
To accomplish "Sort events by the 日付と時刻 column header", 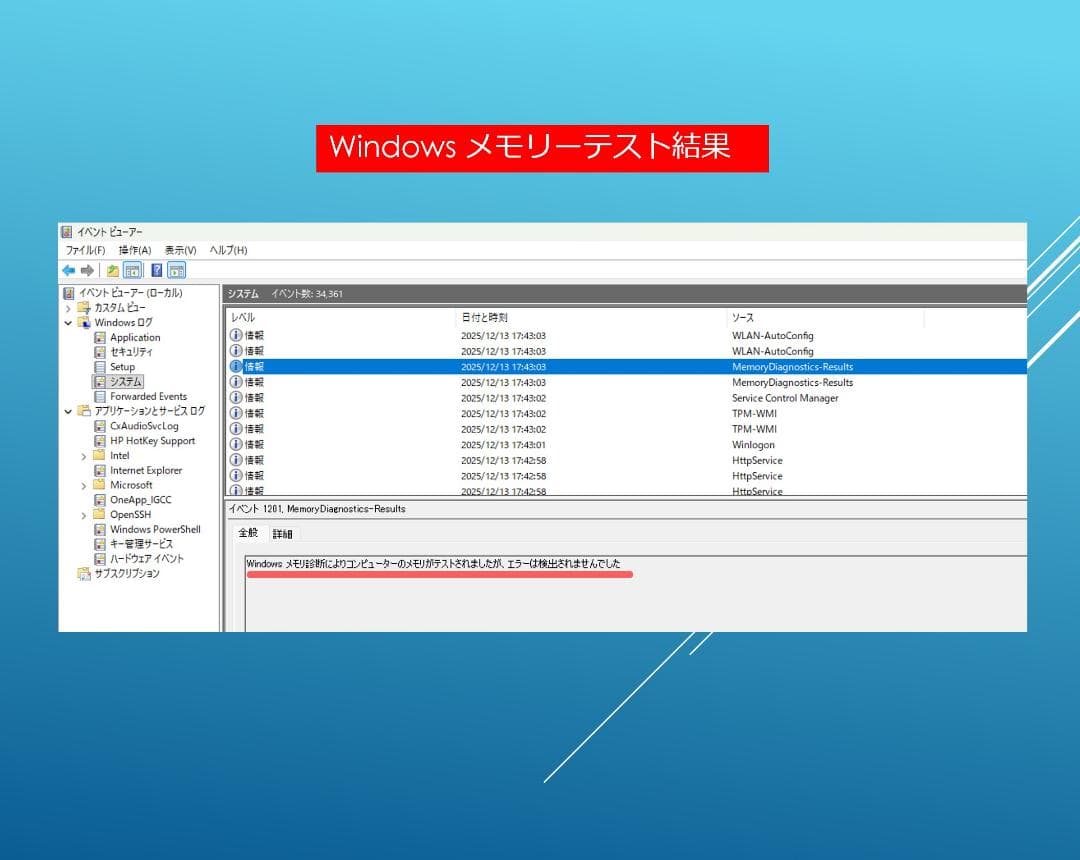I will (x=484, y=318).
